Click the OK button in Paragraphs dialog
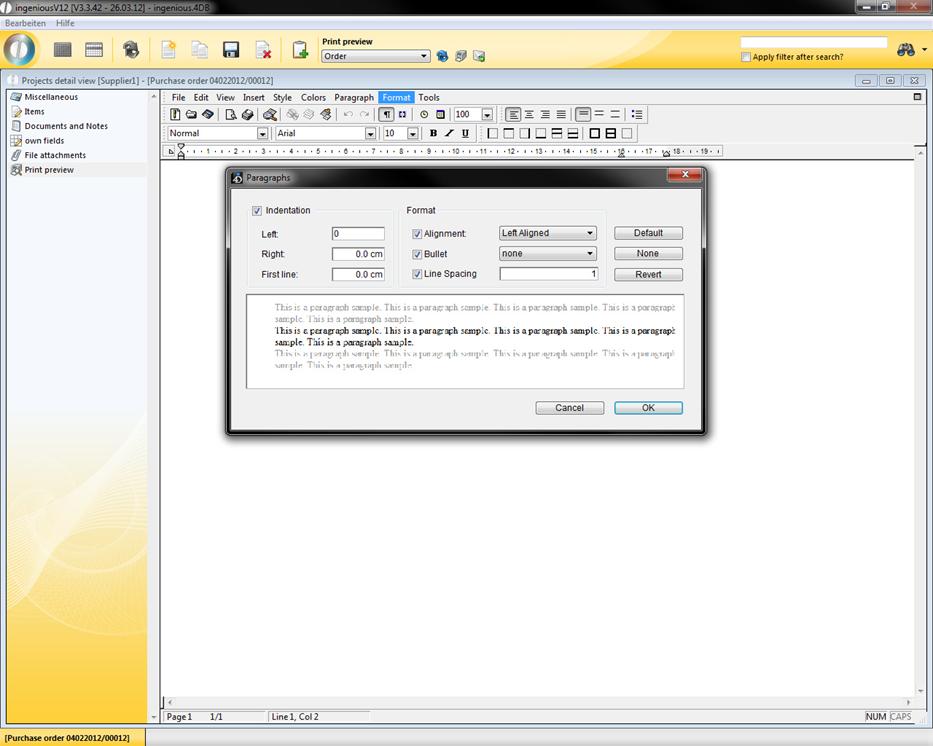This screenshot has width=933, height=746. tap(648, 408)
